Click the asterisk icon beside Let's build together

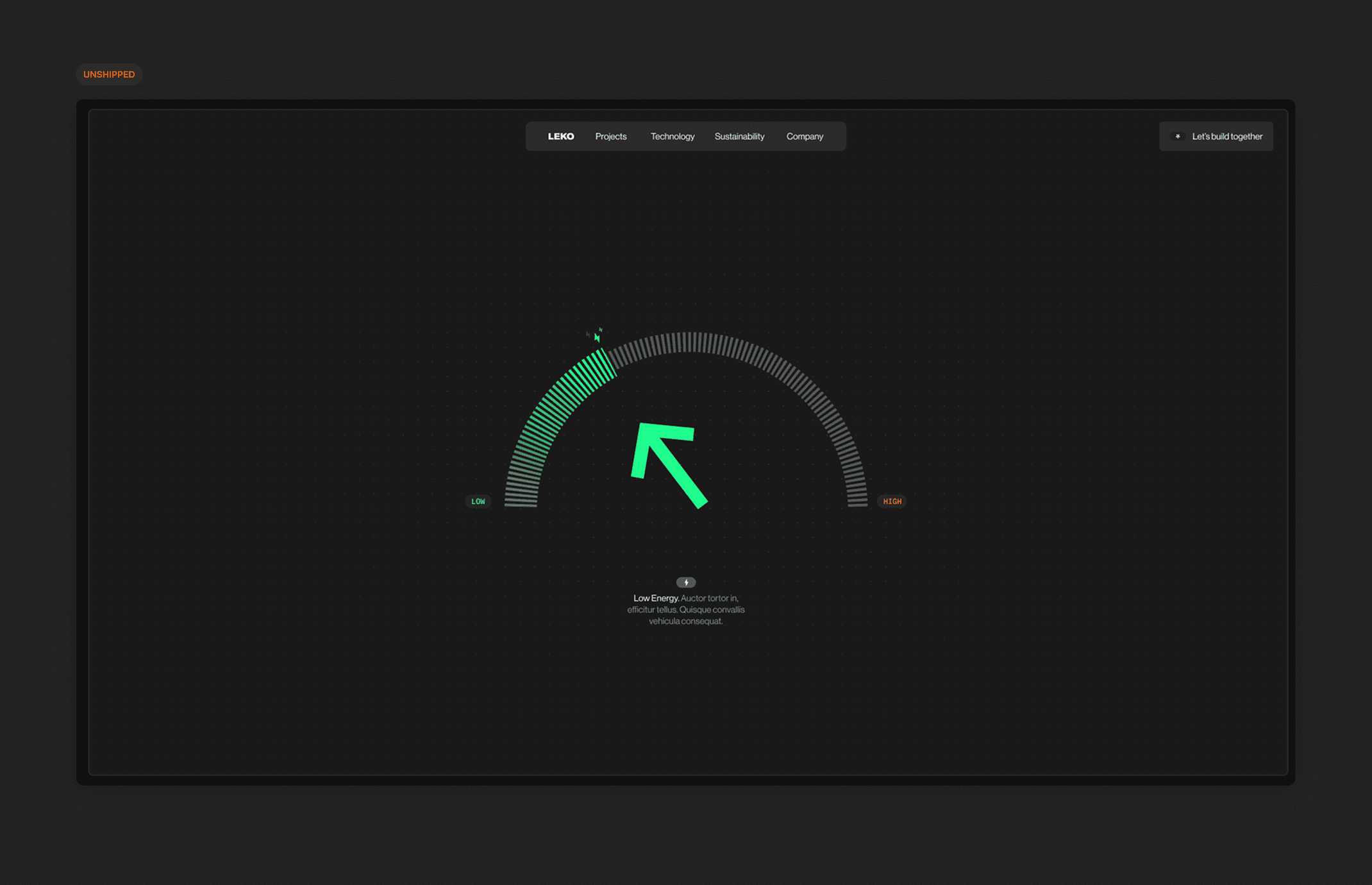point(1177,137)
